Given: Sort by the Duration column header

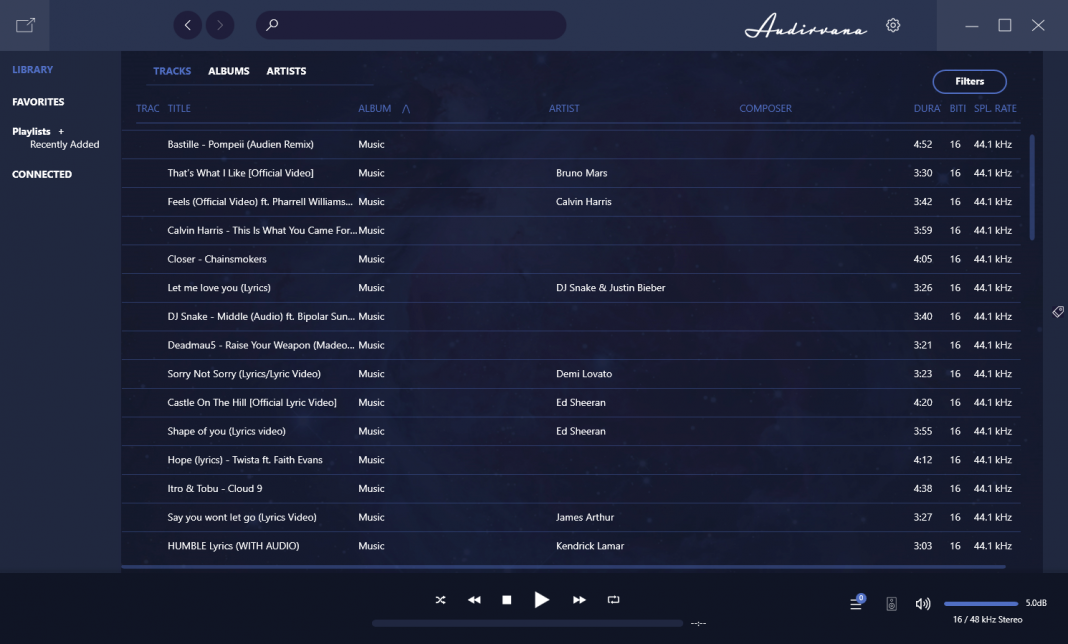Looking at the screenshot, I should (927, 108).
